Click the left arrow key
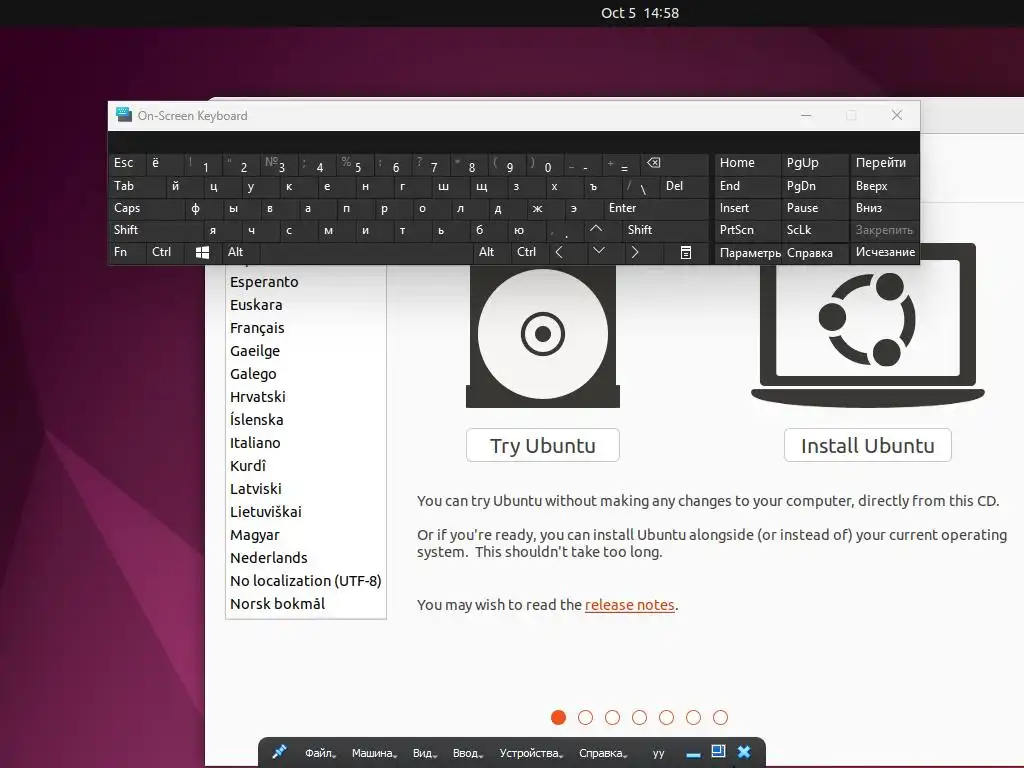This screenshot has width=1024, height=768. [559, 252]
